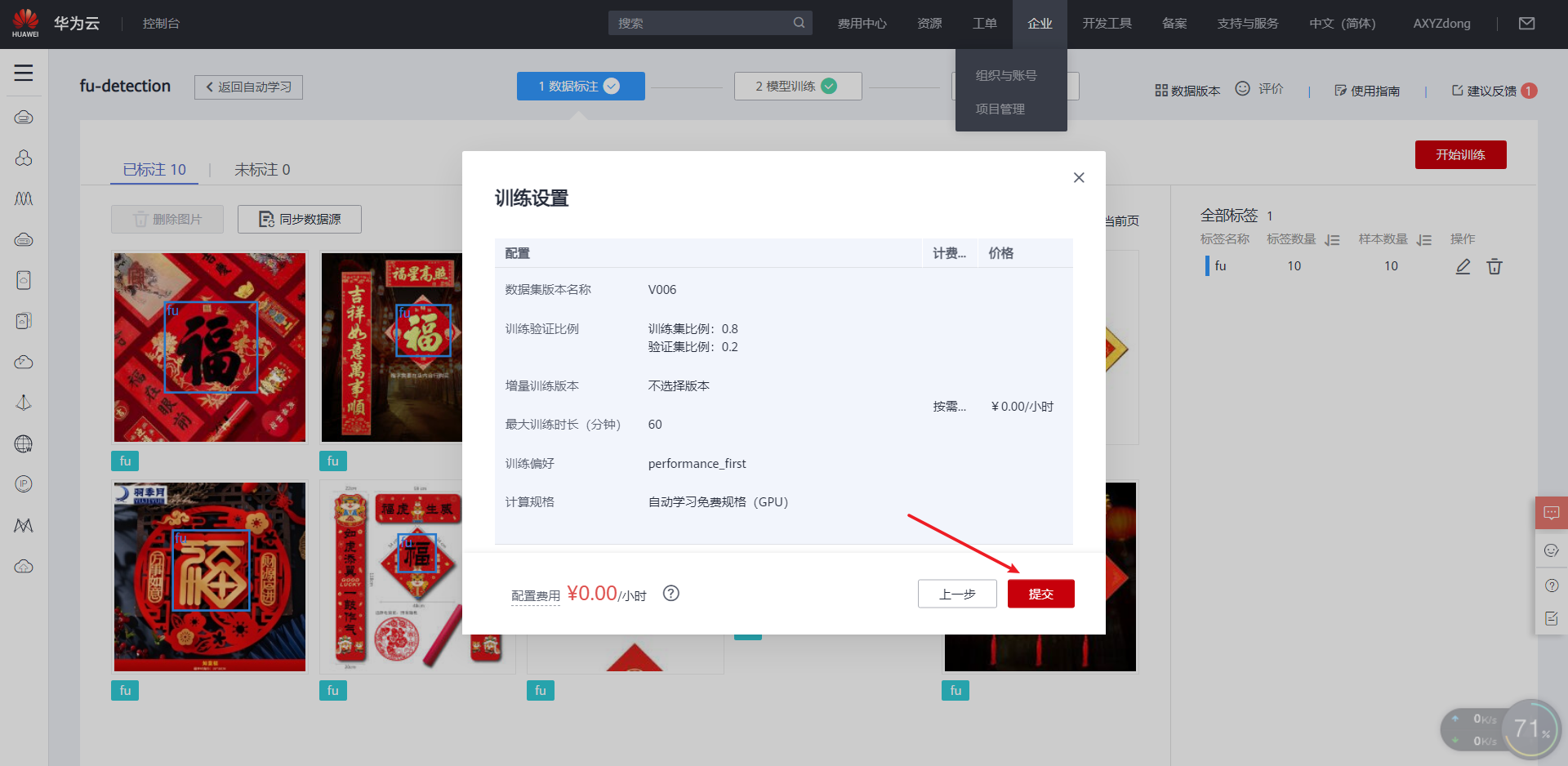Edit the fu label with the pencil icon
Image resolution: width=1568 pixels, height=766 pixels.
(x=1463, y=266)
